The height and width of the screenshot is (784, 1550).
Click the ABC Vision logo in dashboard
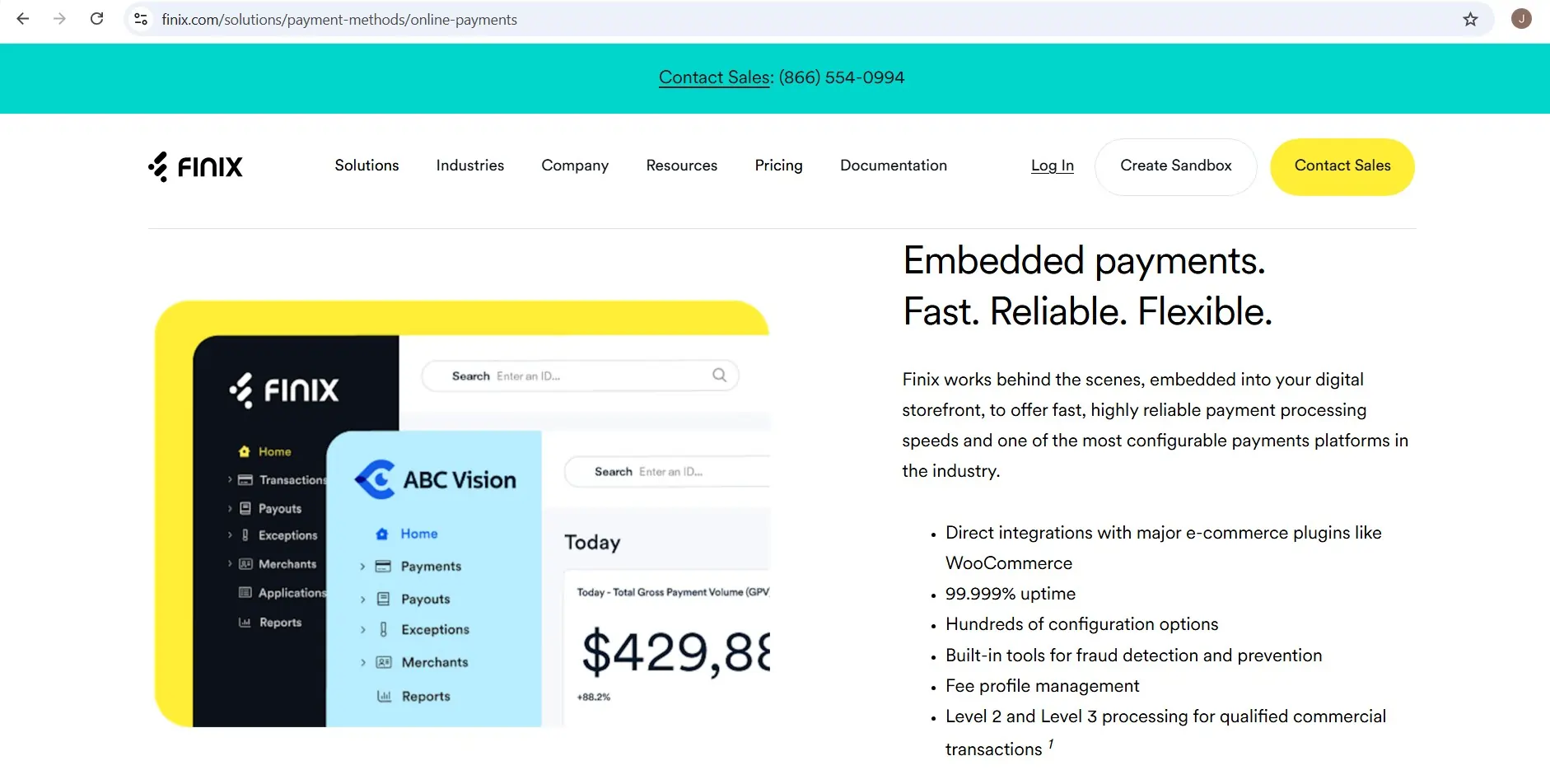(x=435, y=479)
